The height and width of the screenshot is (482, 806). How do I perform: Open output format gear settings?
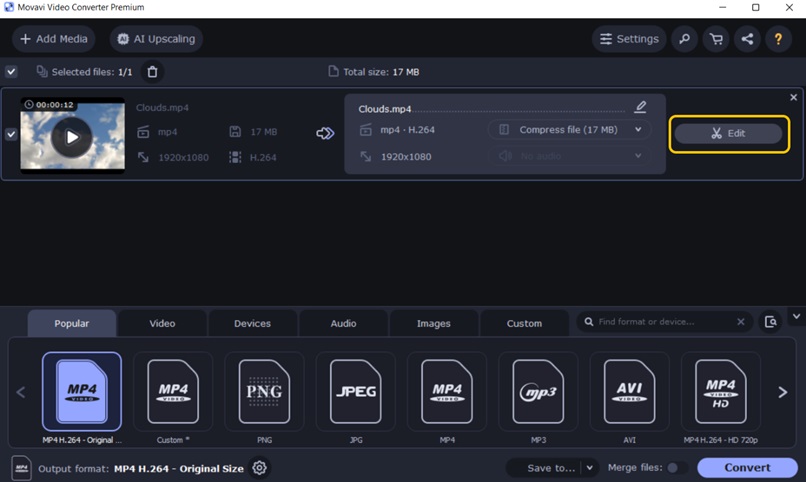tap(260, 468)
